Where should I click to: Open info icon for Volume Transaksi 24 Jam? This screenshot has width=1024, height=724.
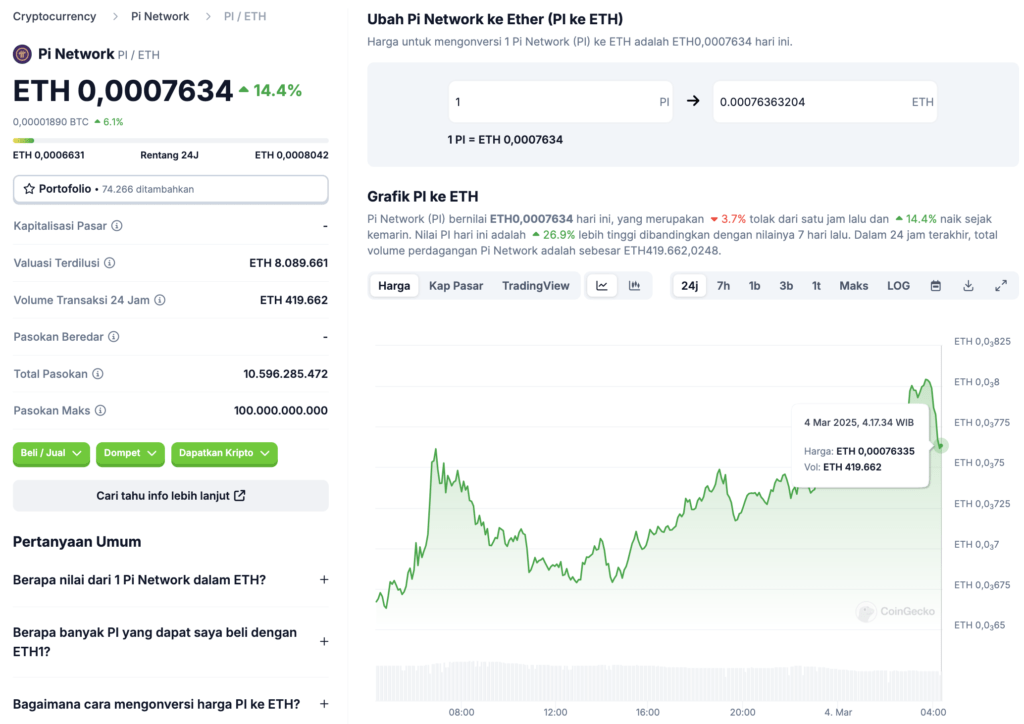[x=160, y=300]
